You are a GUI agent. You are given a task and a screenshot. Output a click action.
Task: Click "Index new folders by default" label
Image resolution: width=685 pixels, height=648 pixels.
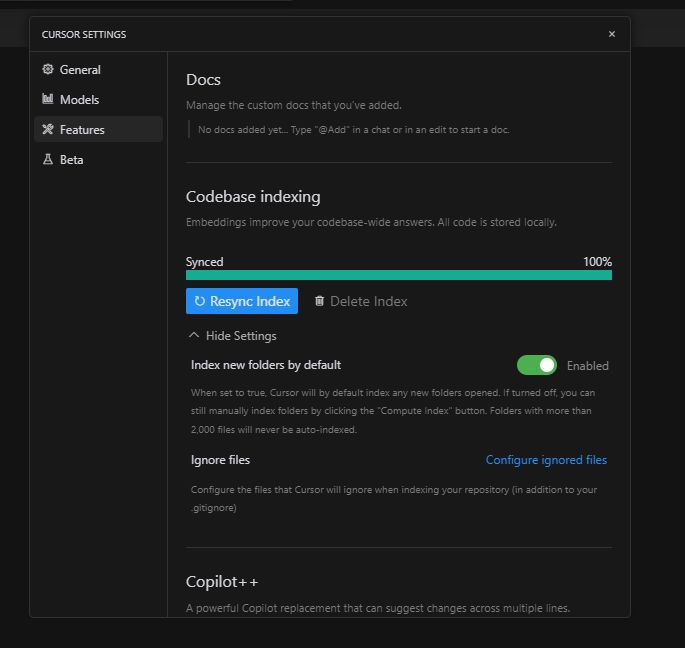click(x=266, y=365)
